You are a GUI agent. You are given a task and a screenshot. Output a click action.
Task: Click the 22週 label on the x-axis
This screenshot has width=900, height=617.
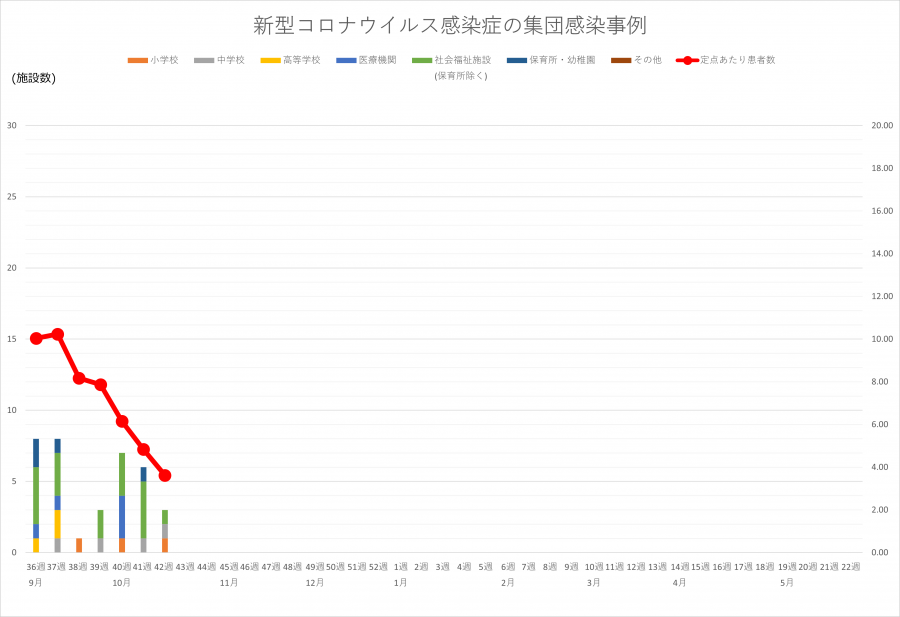(x=851, y=567)
